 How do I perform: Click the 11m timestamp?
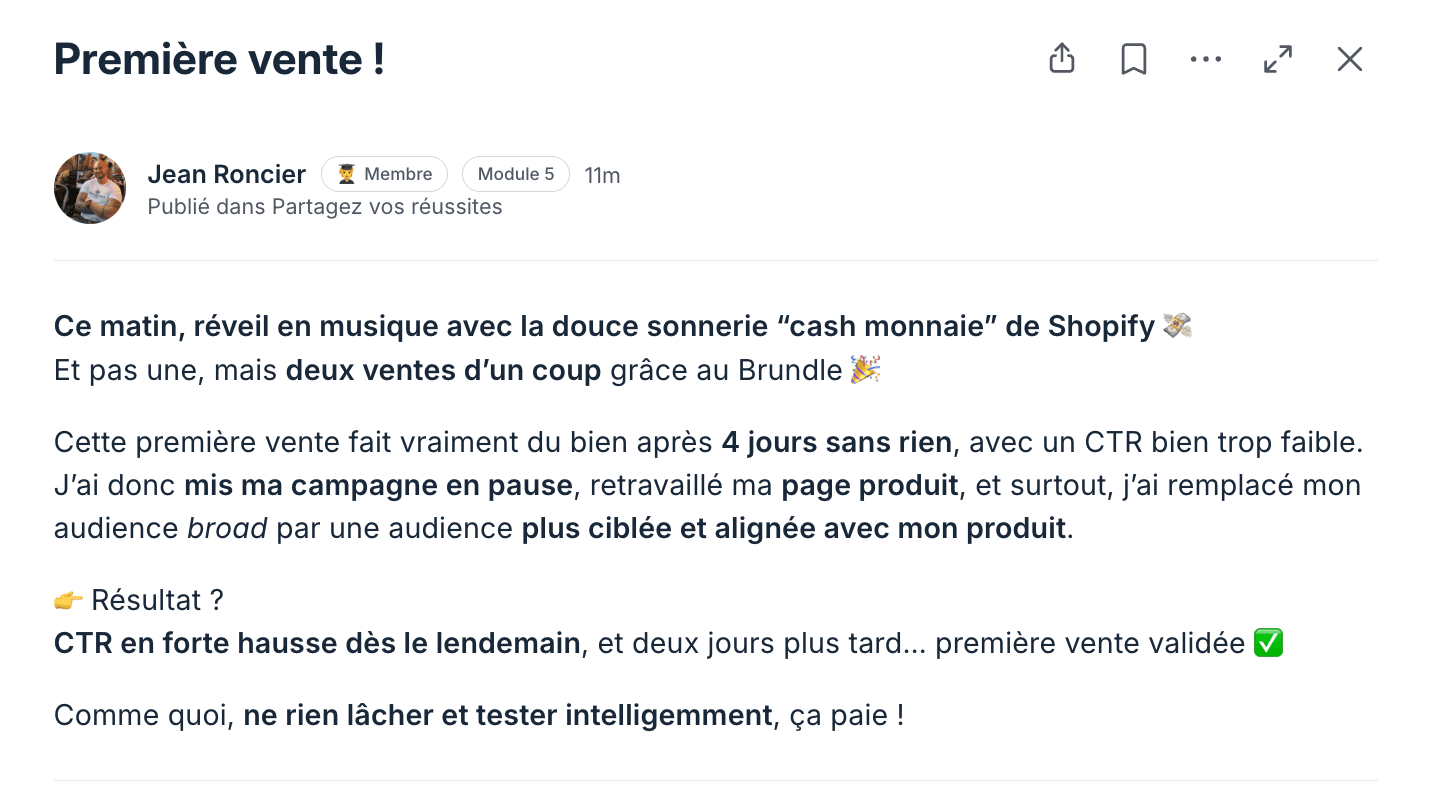pyautogui.click(x=602, y=175)
